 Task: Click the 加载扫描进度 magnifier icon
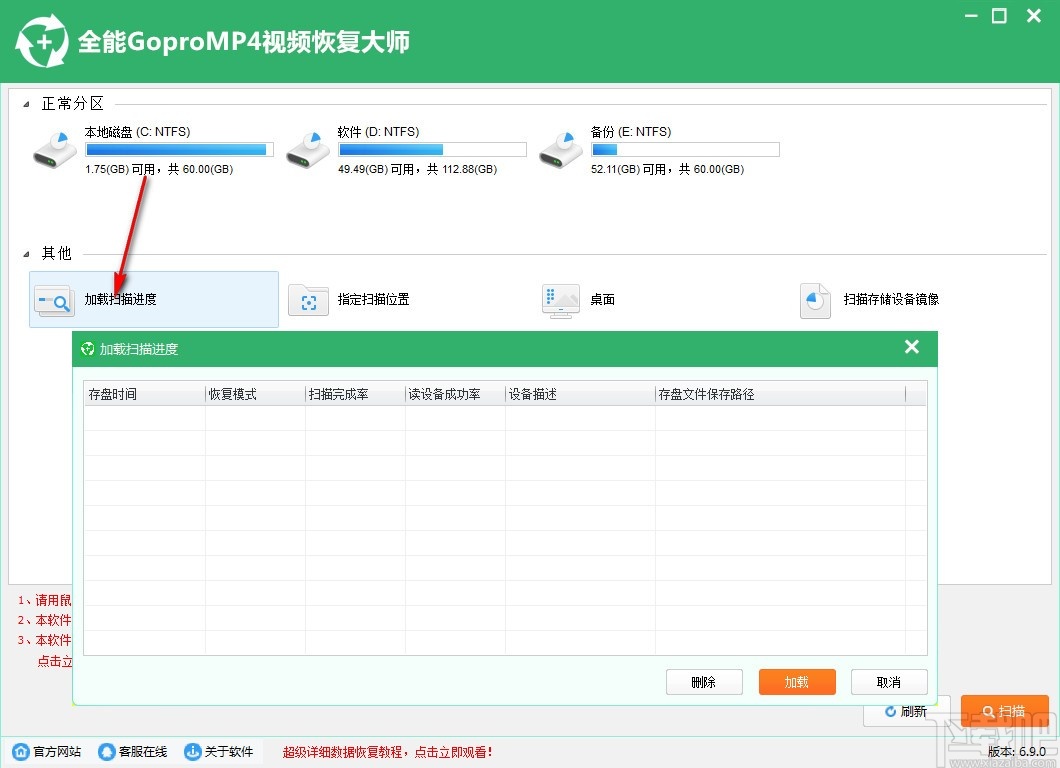pos(55,301)
